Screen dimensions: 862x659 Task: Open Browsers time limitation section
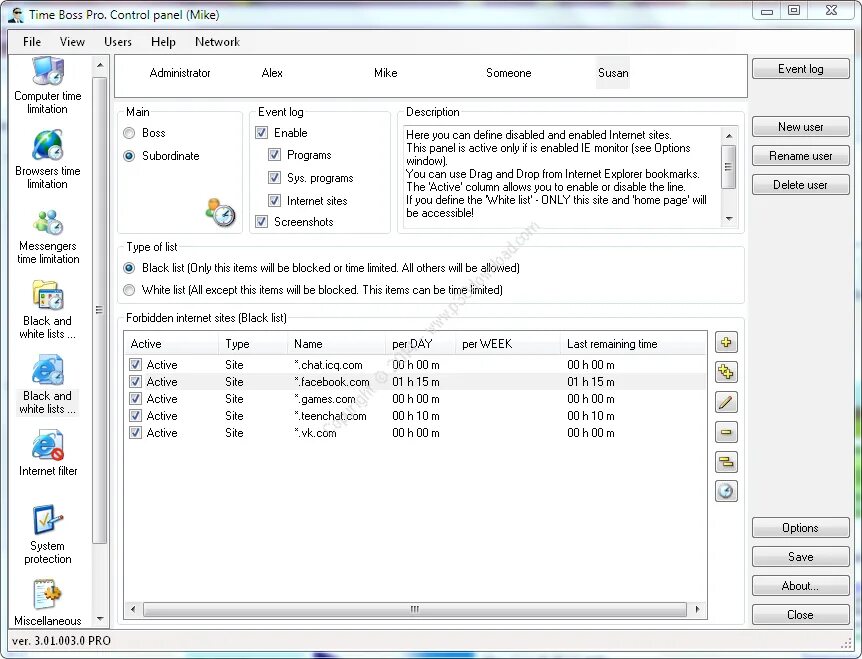point(47,159)
